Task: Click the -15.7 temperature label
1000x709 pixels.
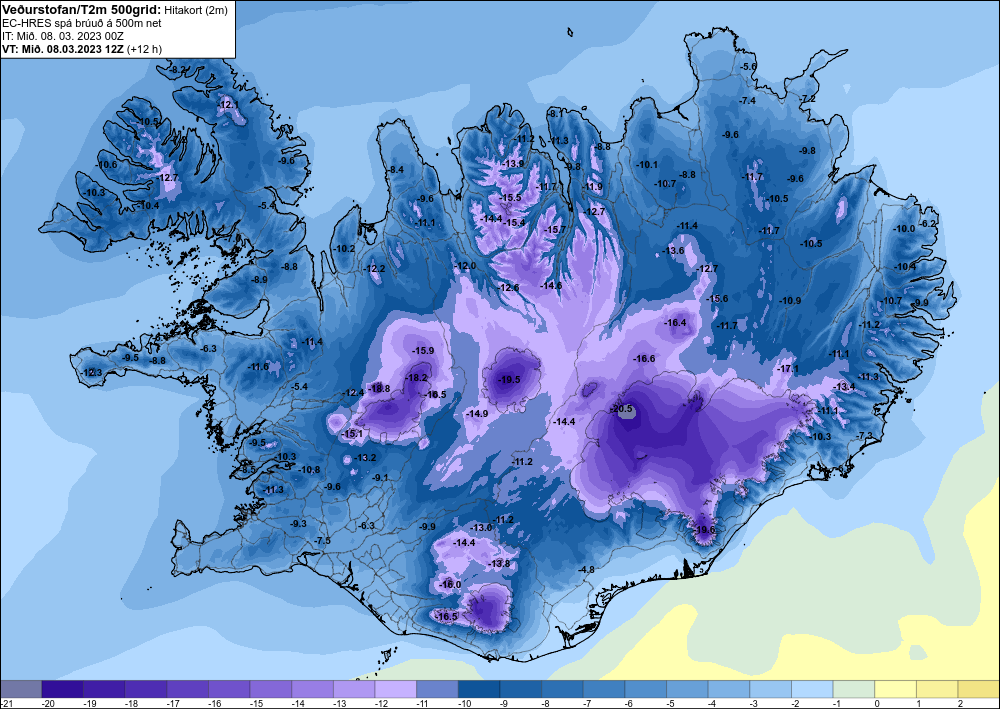Action: 555,230
